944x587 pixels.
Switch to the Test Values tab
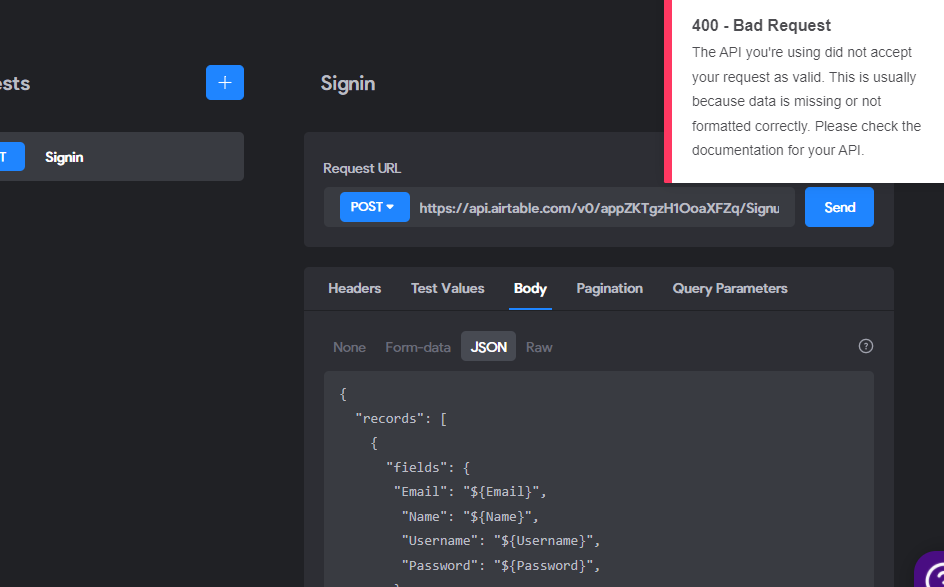coord(447,288)
